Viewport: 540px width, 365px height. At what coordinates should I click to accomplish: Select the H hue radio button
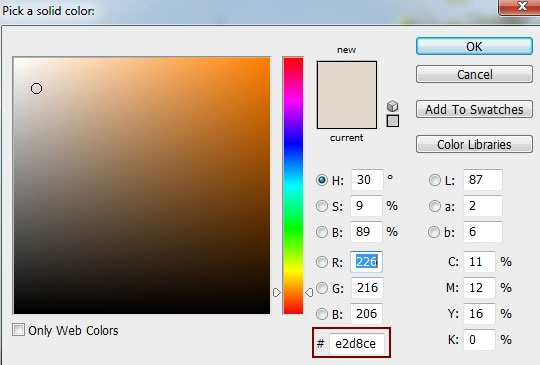coord(322,180)
